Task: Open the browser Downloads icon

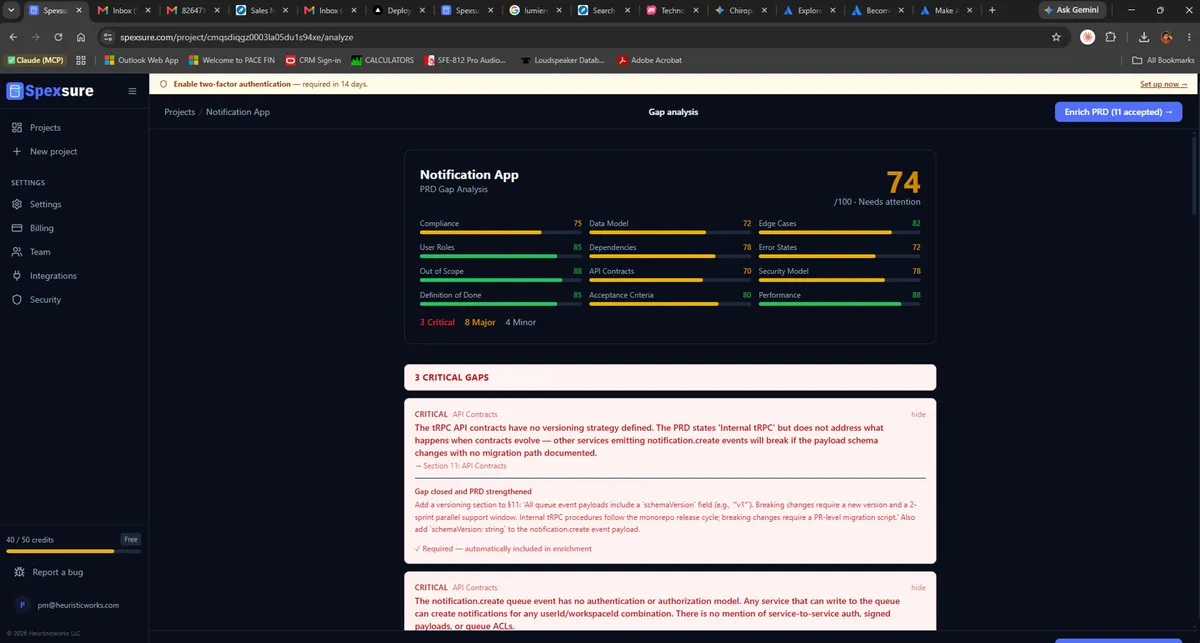Action: [x=1143, y=37]
